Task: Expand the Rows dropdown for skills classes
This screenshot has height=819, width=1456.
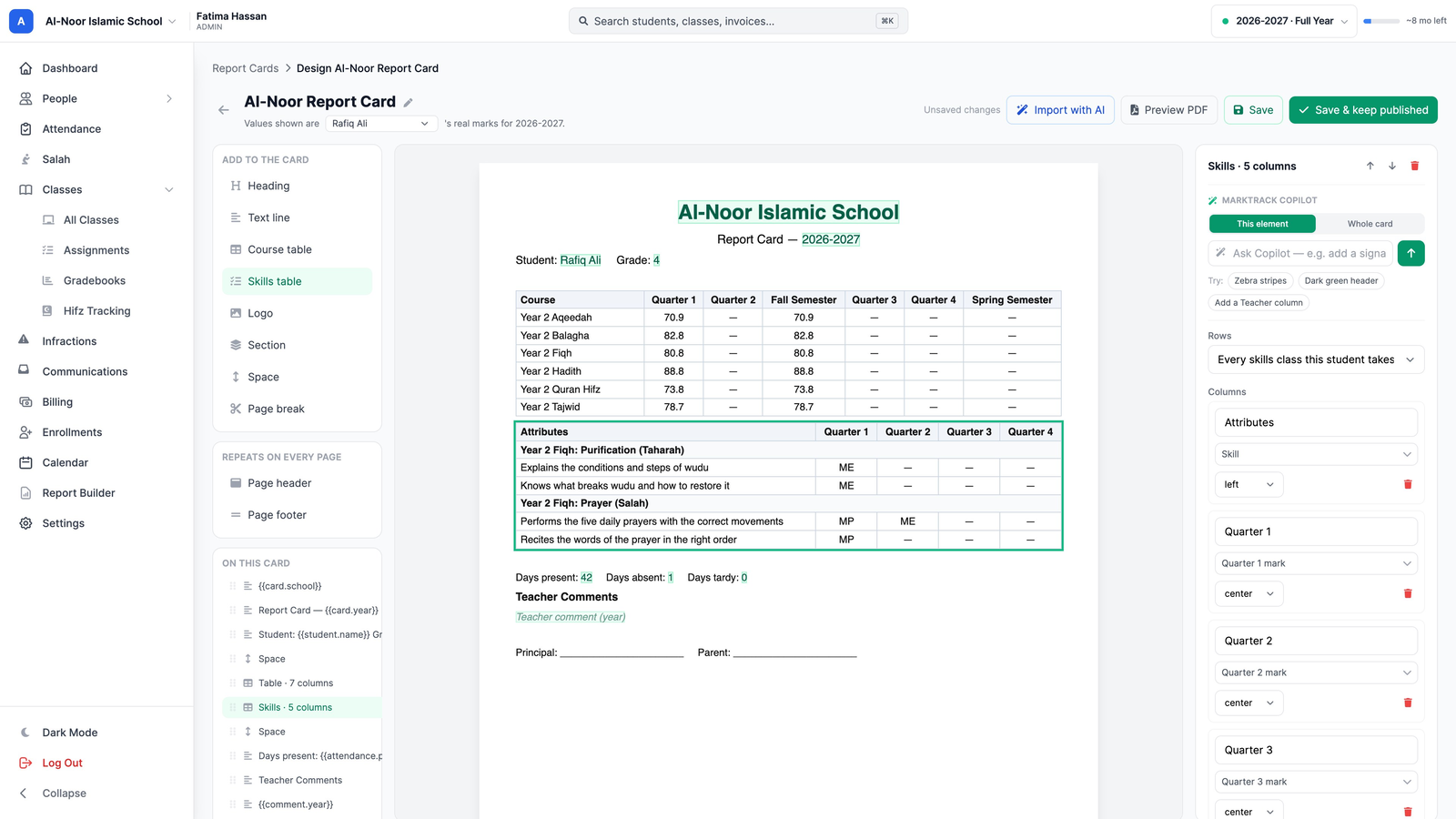Action: (x=1316, y=359)
